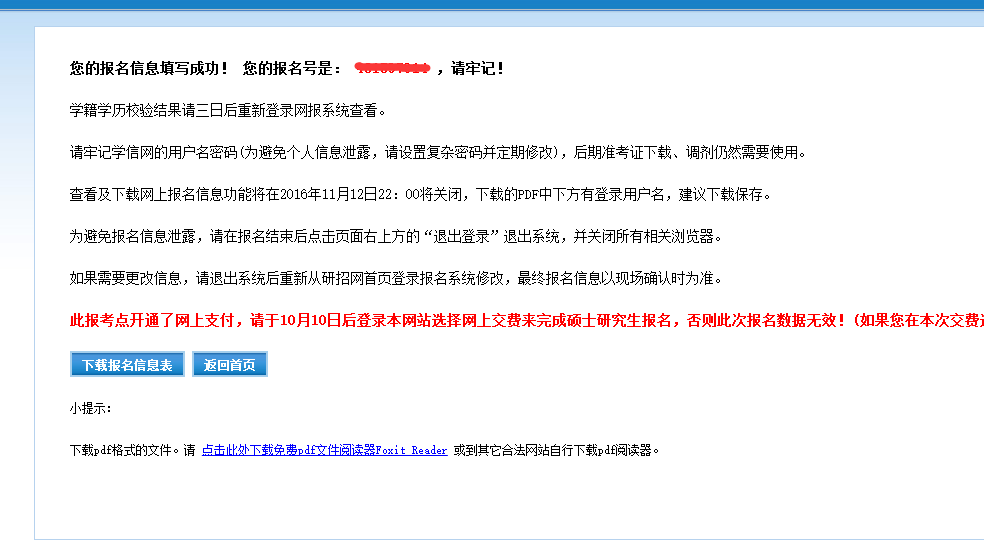984x558 pixels.
Task: Click the red redacted registration number
Action: coord(393,68)
